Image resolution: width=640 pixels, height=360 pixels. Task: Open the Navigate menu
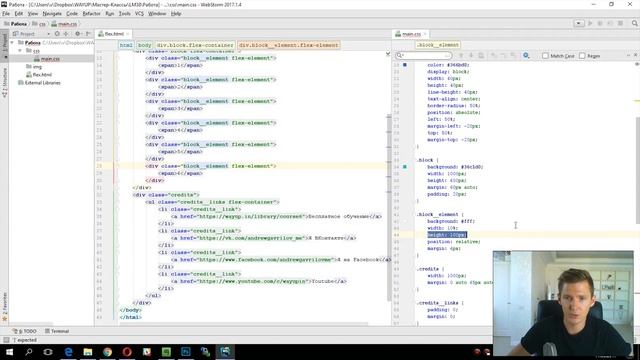52,13
